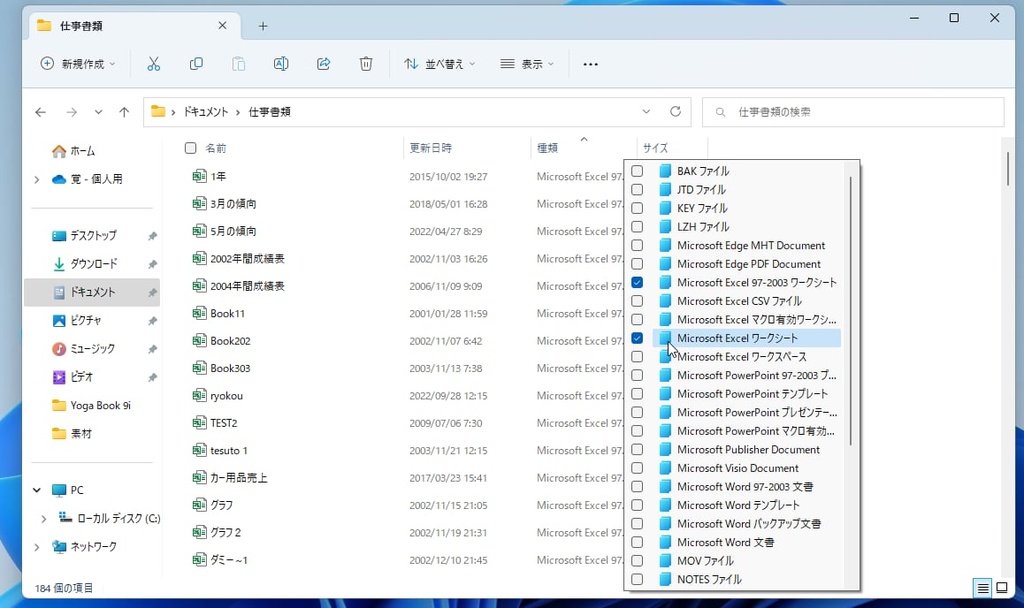The image size is (1024, 608).
Task: Click the Cut scissors icon in toolbar
Action: pos(153,64)
